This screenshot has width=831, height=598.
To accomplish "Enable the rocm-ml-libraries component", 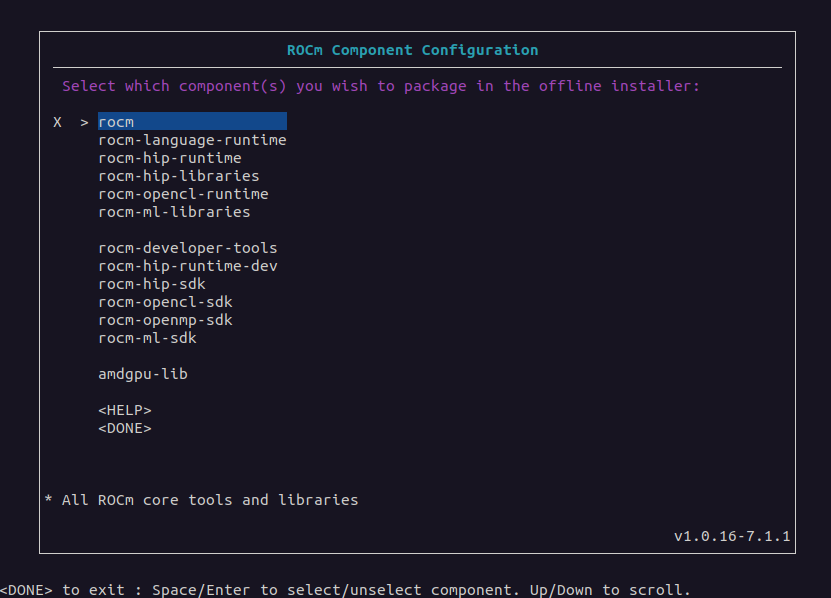I will pos(174,212).
